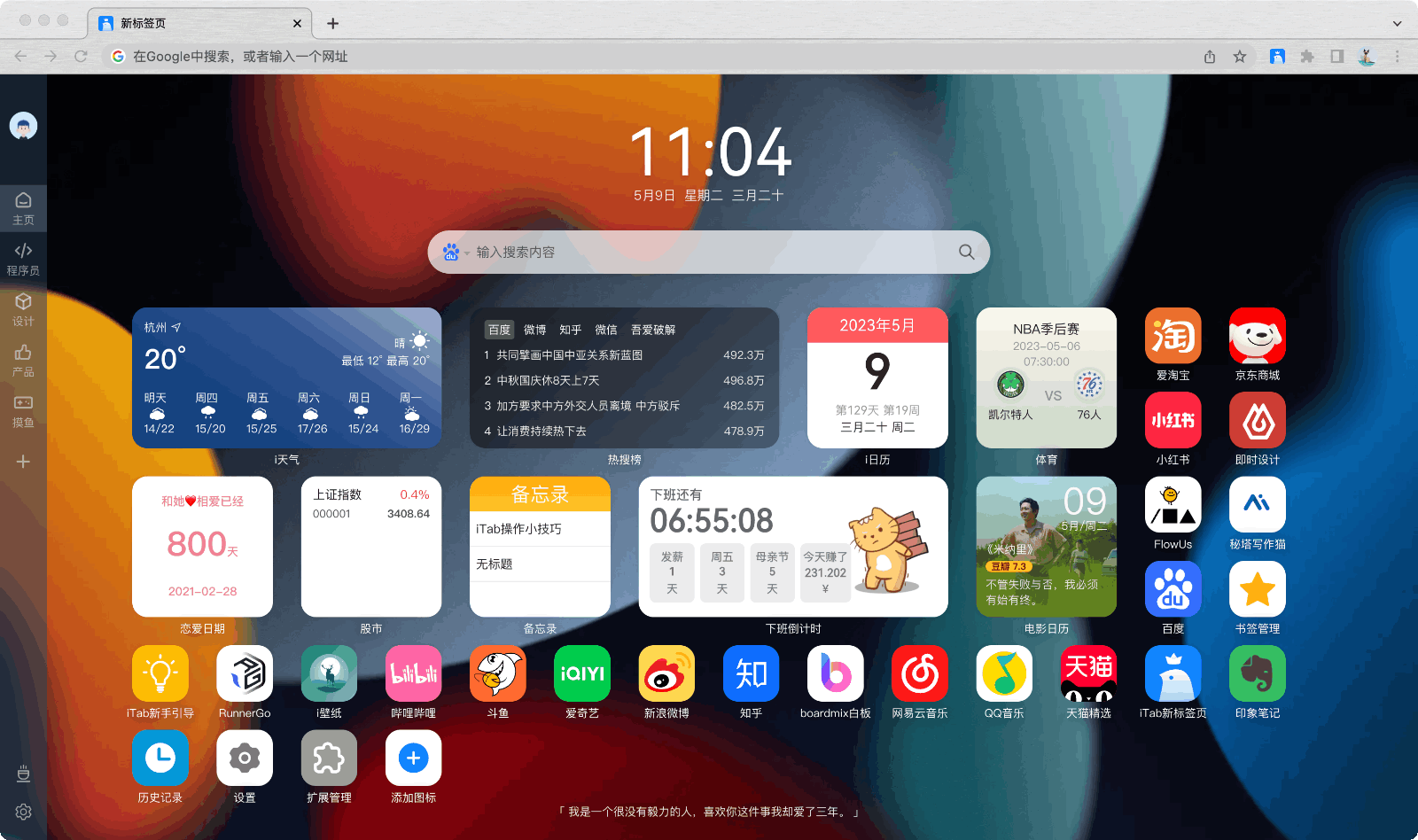
Task: Open the 无标题 memo note
Action: 540,564
